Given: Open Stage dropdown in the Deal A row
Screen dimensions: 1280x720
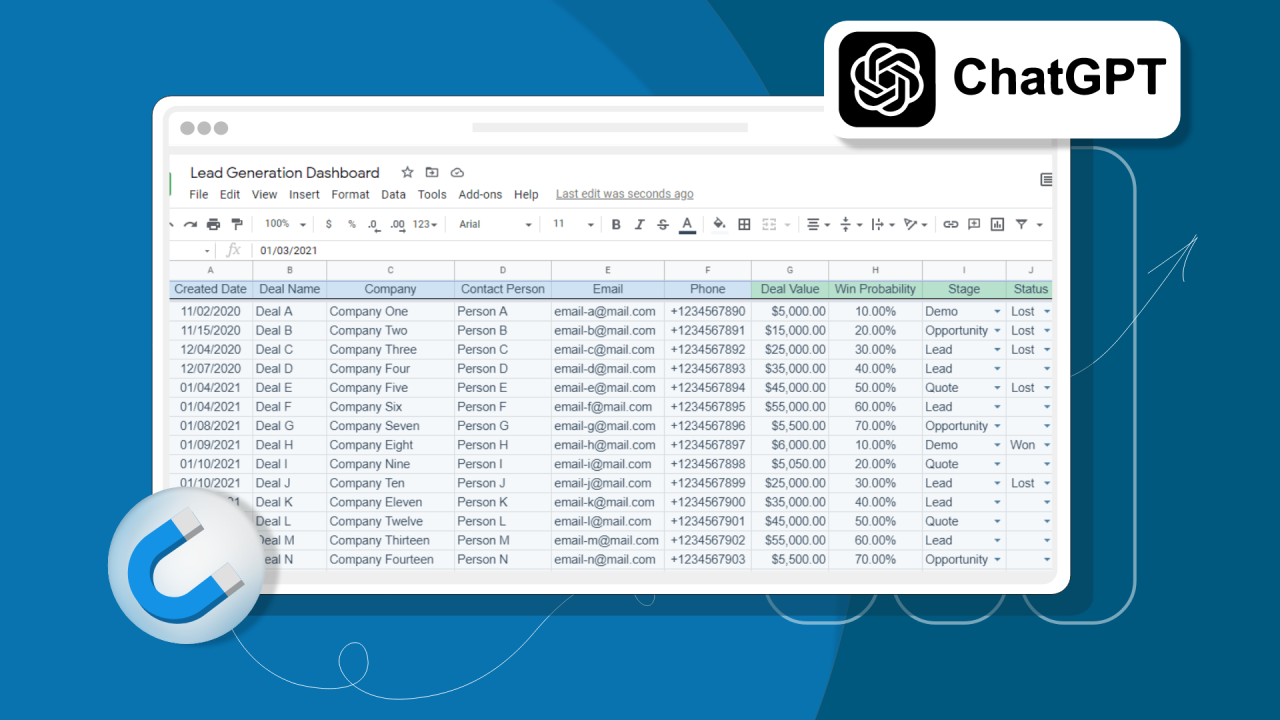Looking at the screenshot, I should click(x=997, y=312).
